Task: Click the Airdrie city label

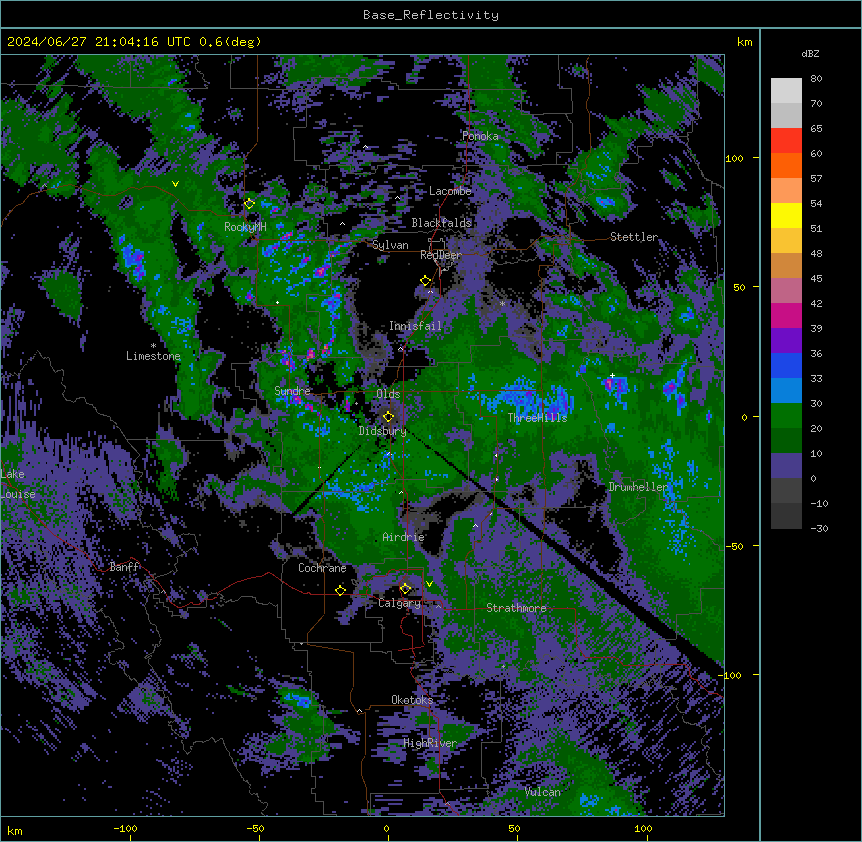Action: (x=403, y=537)
